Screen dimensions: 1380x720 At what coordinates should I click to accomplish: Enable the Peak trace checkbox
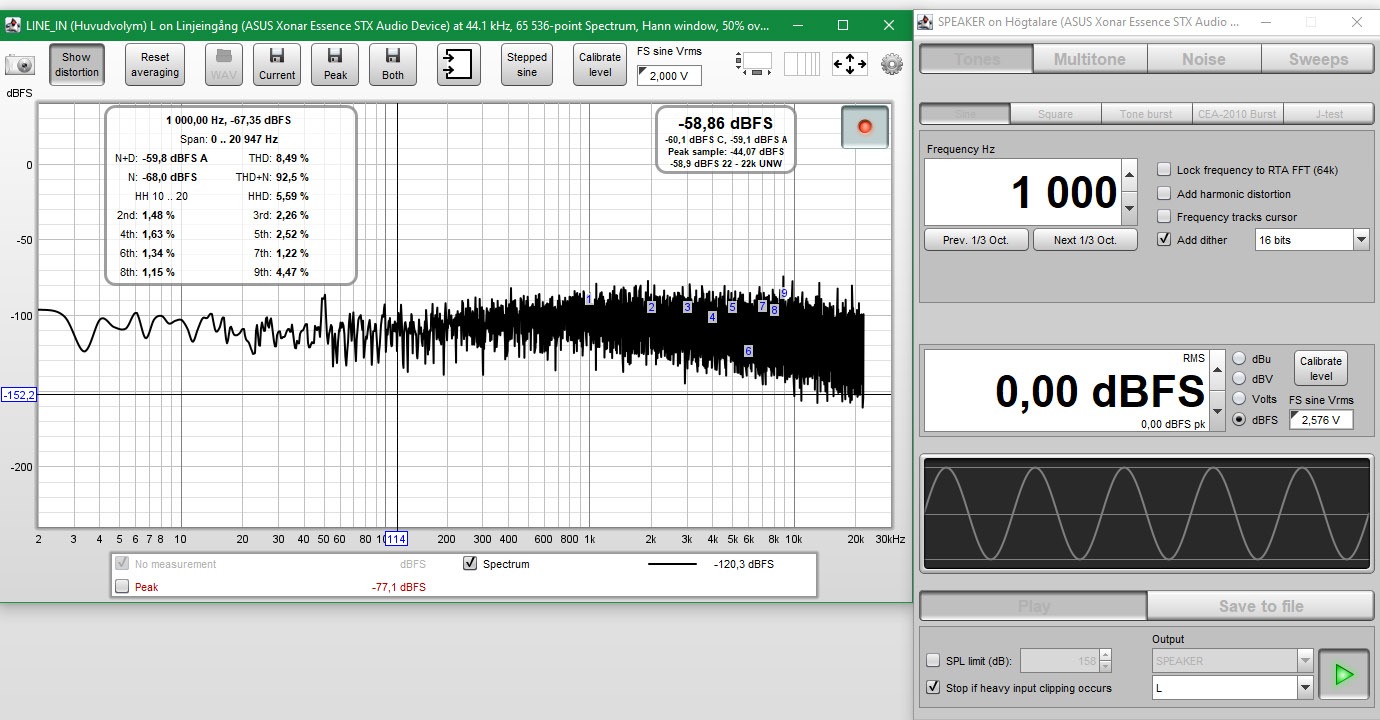tap(122, 587)
